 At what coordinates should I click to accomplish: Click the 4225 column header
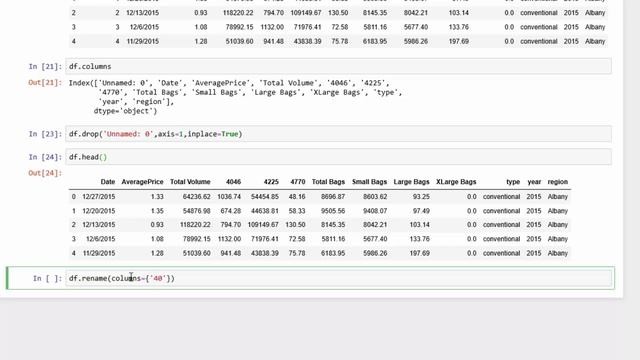click(x=271, y=182)
